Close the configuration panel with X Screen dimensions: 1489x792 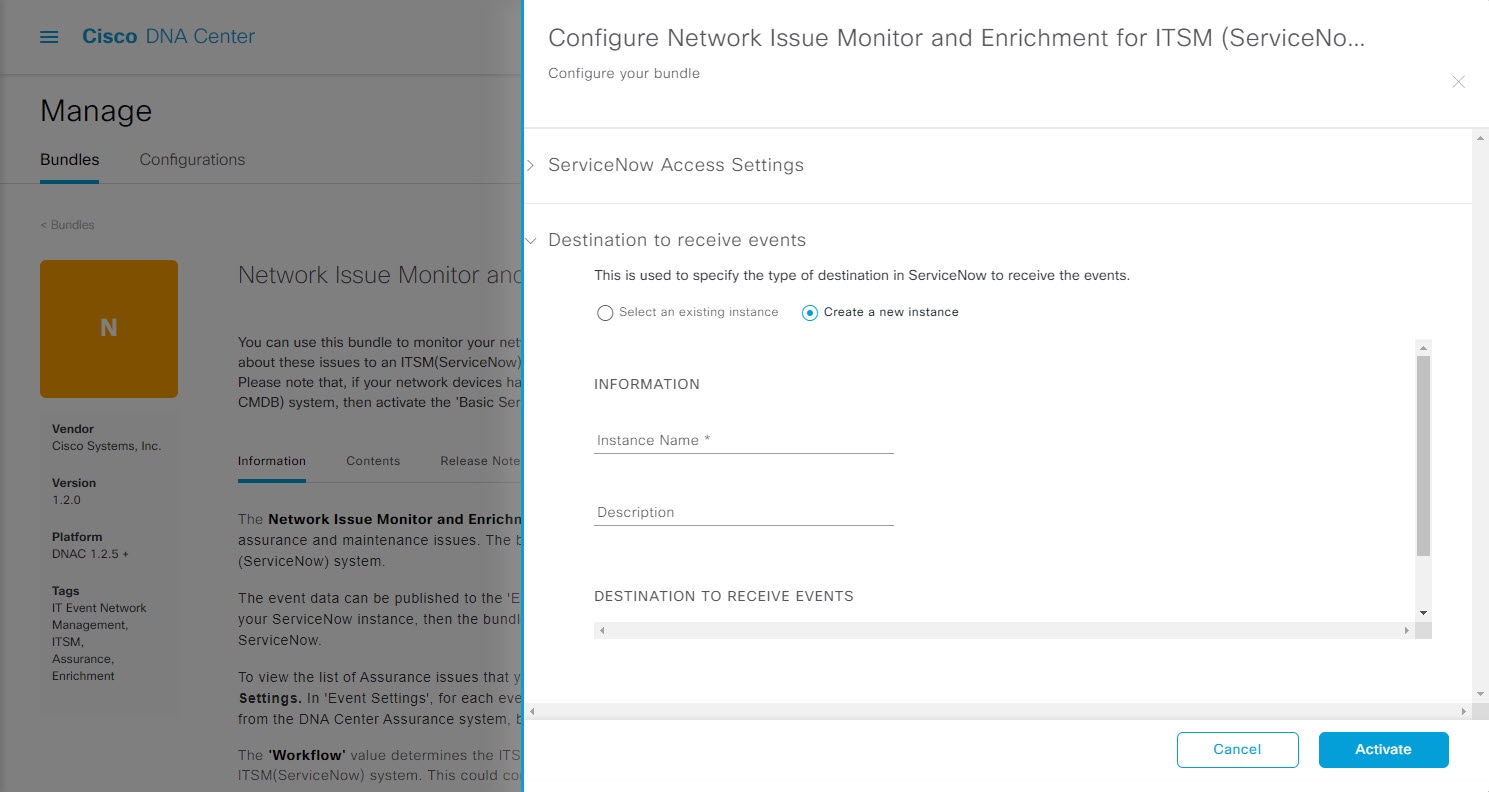[1458, 82]
